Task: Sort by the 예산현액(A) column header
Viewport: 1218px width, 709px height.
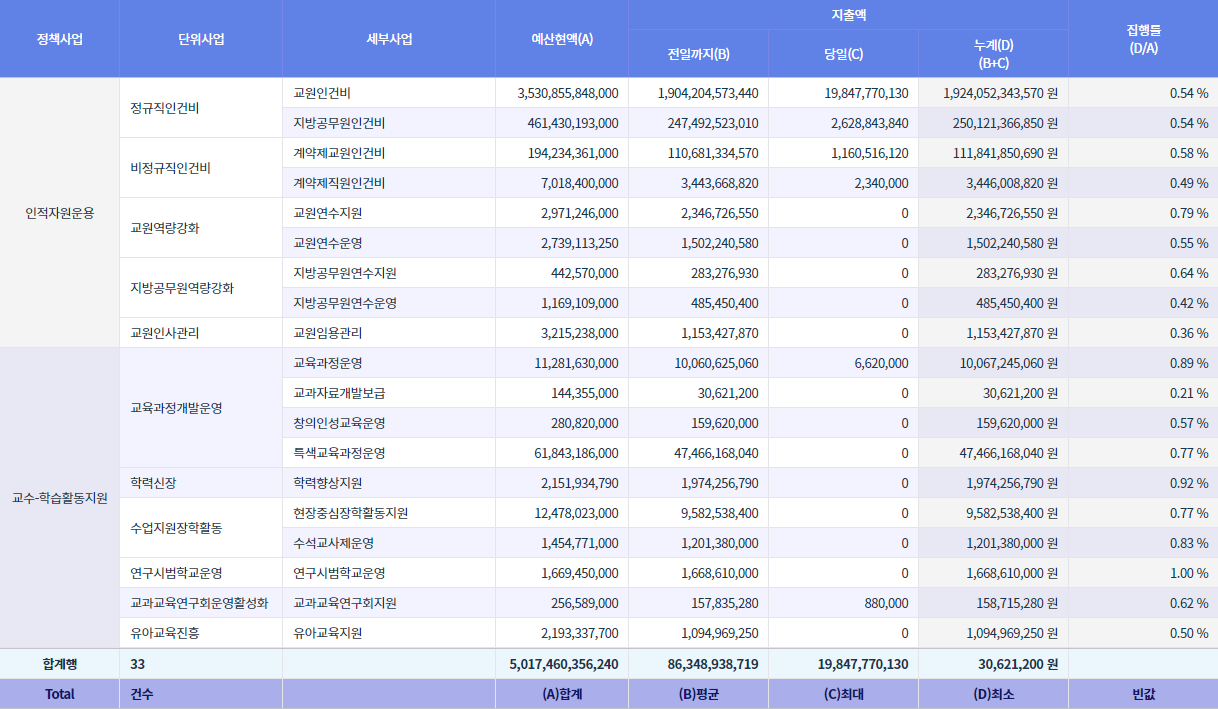Action: pos(561,39)
